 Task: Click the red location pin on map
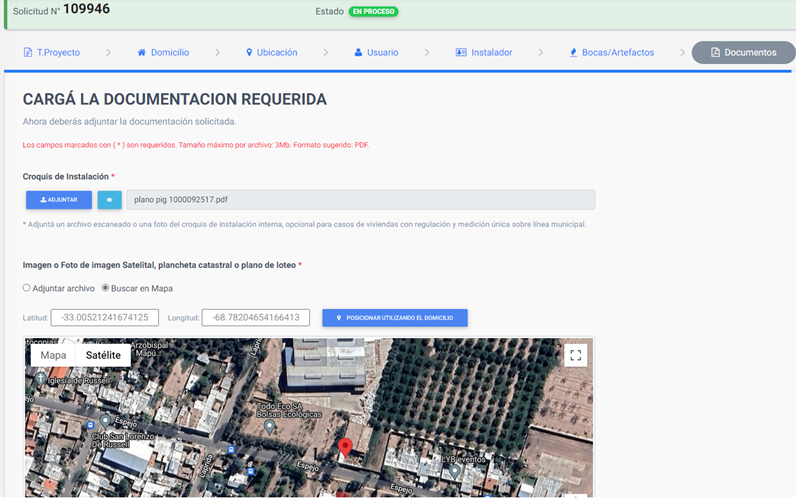click(x=345, y=448)
